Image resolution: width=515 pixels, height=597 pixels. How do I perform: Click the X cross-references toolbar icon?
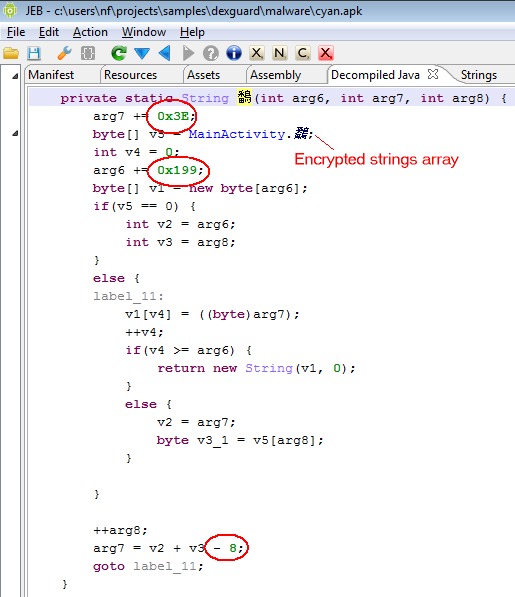tap(257, 53)
